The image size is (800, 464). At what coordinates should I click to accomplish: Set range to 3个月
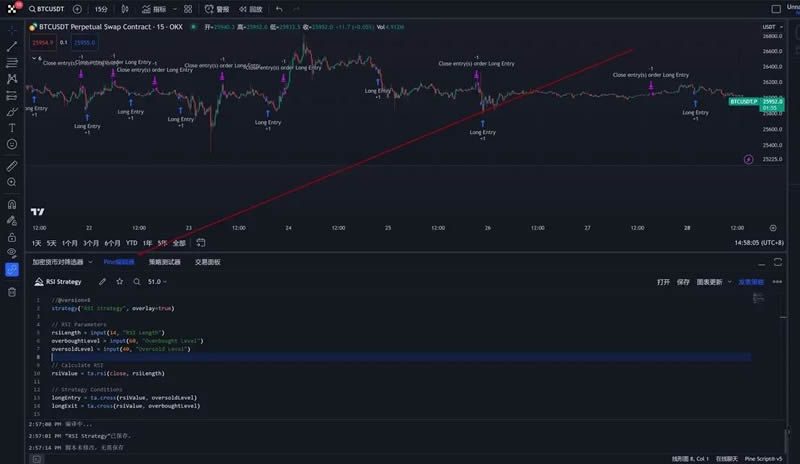(x=91, y=243)
